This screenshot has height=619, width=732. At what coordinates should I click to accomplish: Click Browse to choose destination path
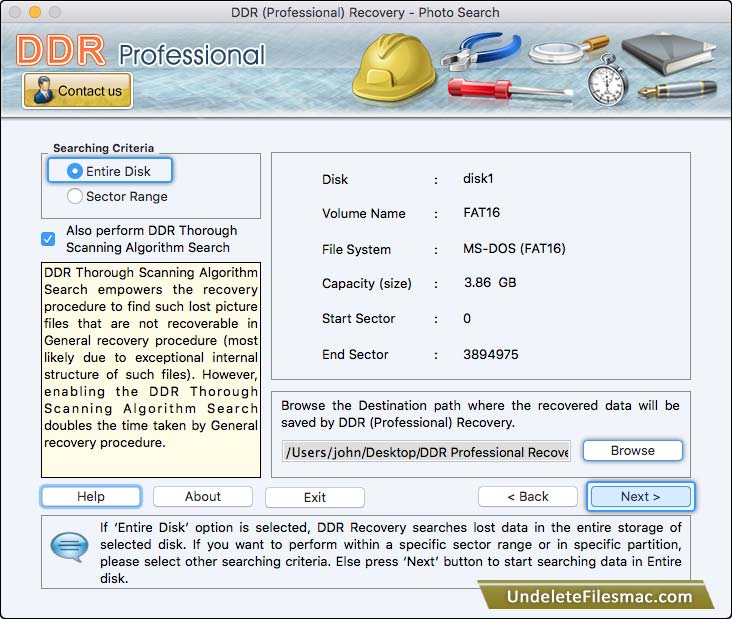(633, 450)
